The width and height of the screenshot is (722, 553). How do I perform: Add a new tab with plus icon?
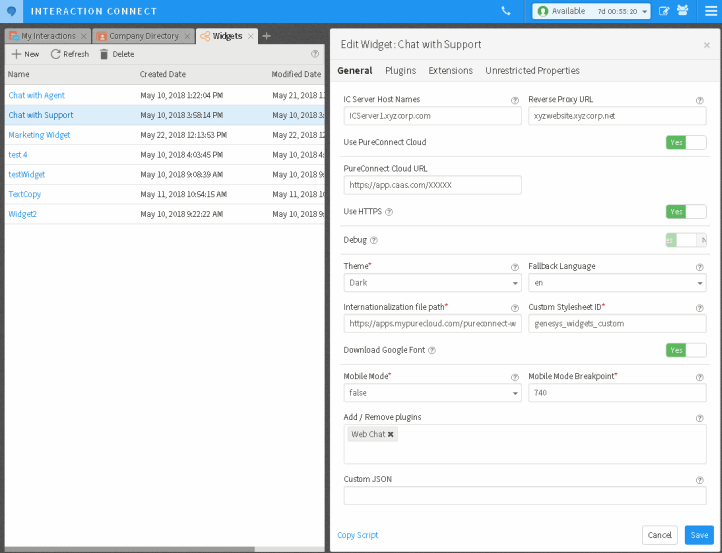[x=266, y=36]
